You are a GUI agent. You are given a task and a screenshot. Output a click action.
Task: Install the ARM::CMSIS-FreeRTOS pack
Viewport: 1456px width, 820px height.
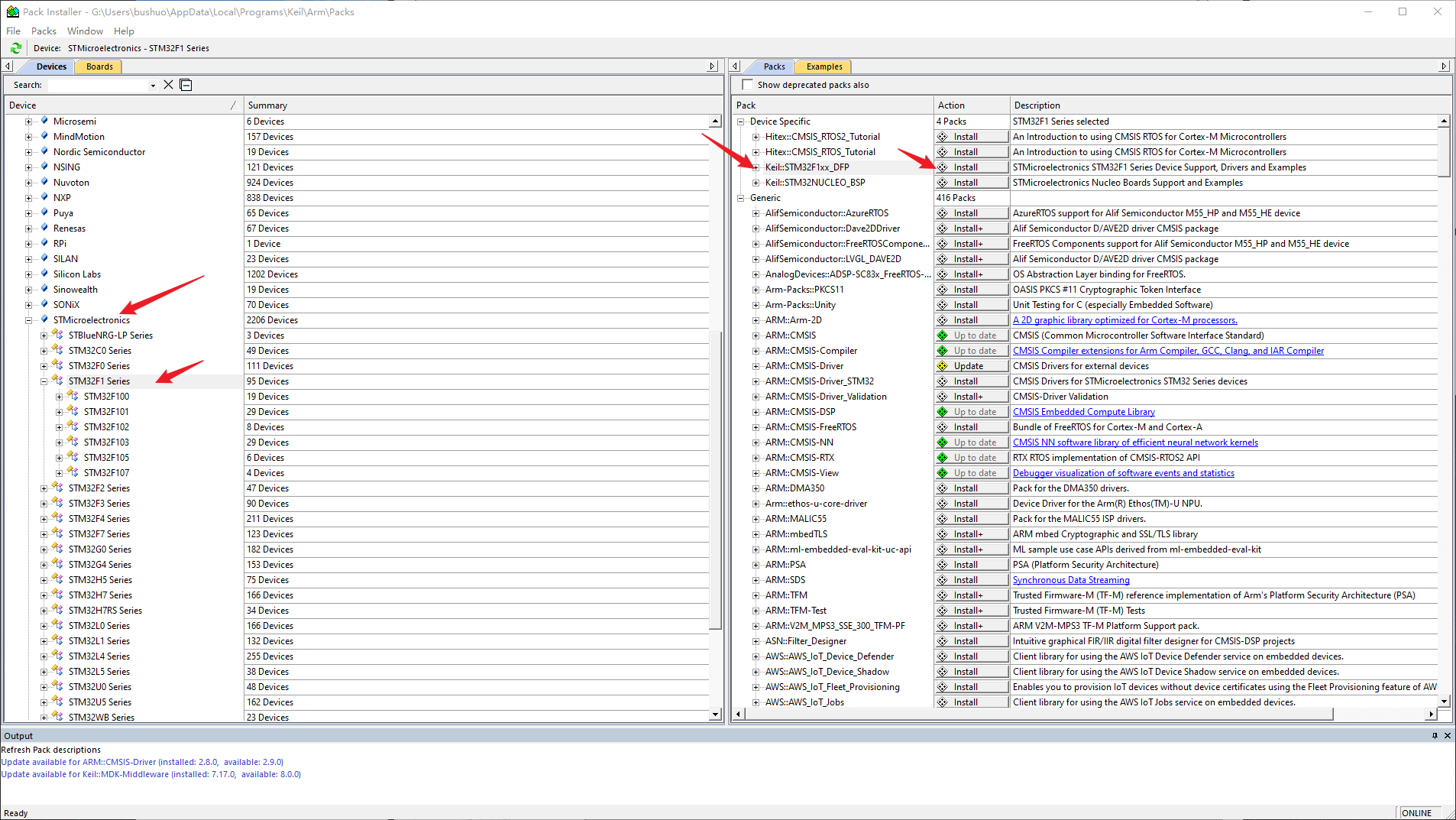click(972, 427)
